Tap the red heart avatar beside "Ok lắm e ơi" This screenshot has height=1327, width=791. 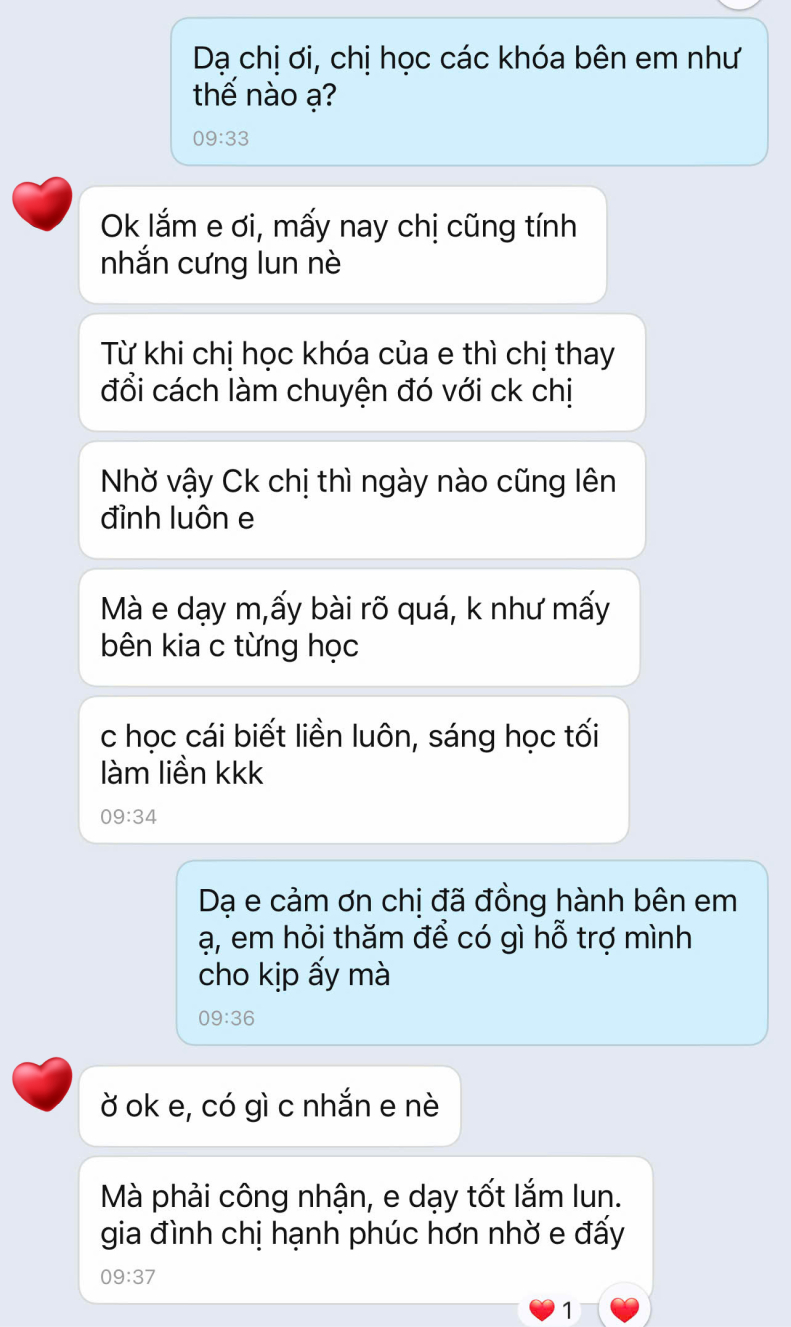tap(42, 204)
